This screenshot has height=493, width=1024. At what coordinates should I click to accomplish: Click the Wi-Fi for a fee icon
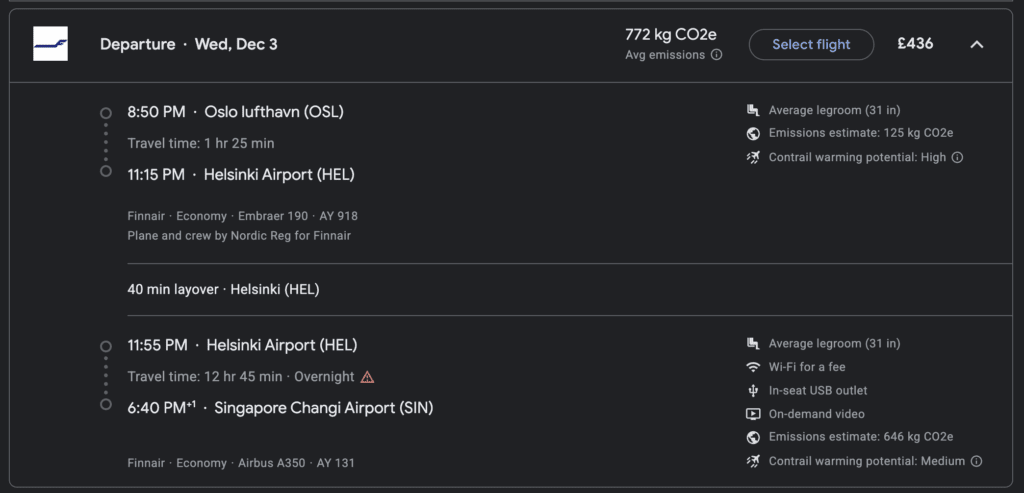753,367
